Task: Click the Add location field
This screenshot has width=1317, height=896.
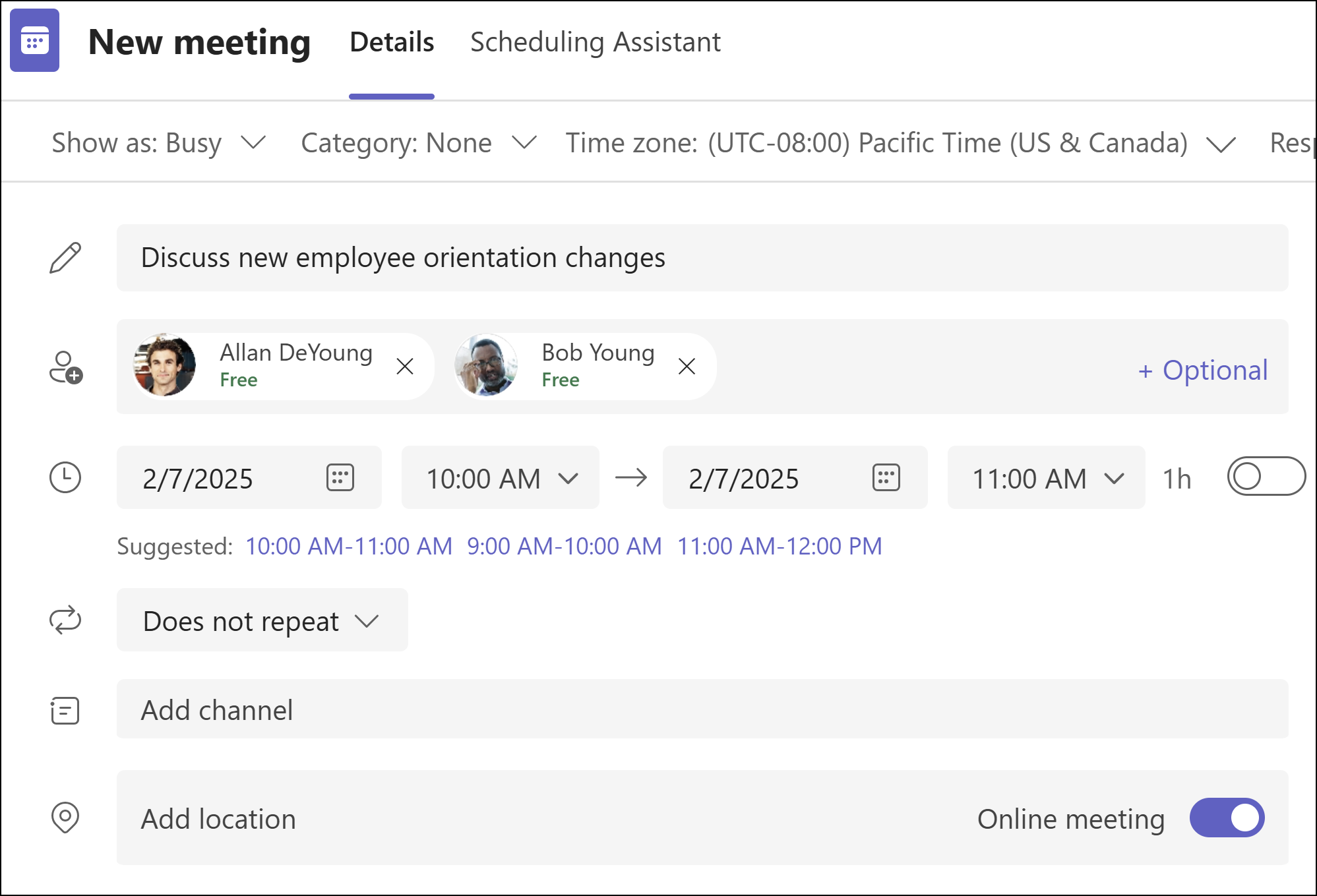Action: [x=218, y=818]
